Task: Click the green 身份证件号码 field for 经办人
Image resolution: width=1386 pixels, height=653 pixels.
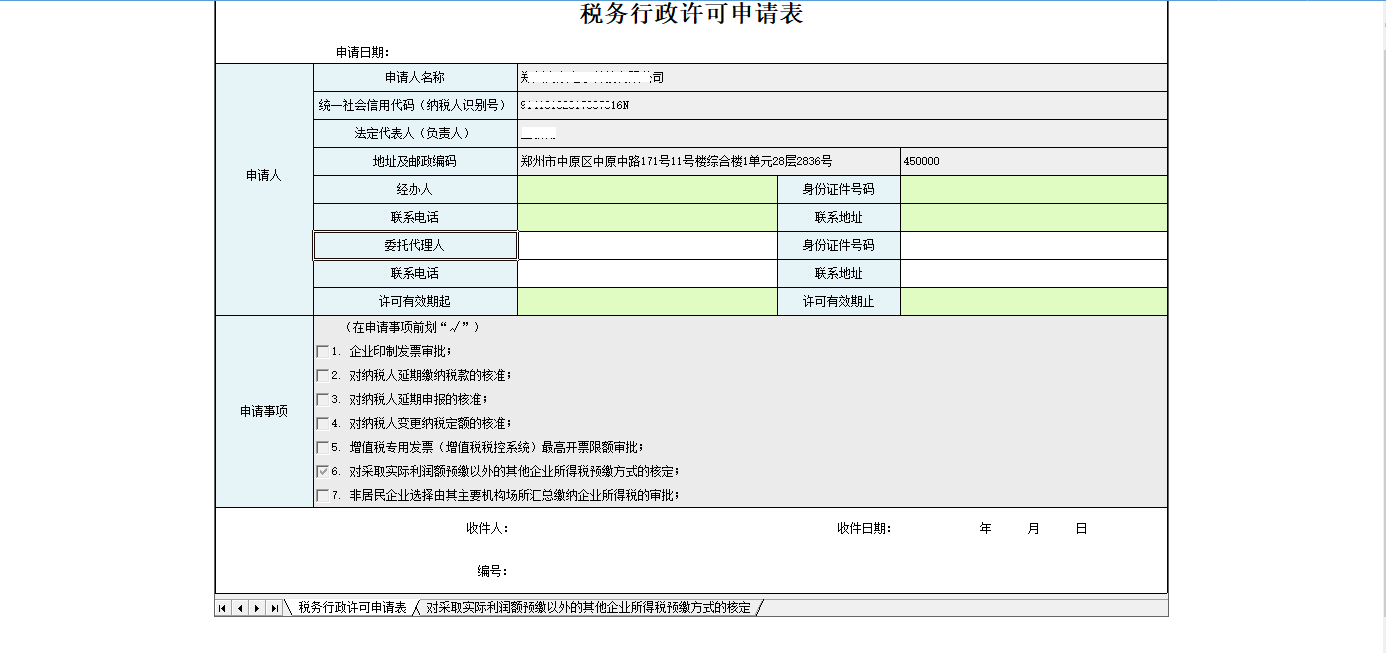Action: pyautogui.click(x=1033, y=190)
